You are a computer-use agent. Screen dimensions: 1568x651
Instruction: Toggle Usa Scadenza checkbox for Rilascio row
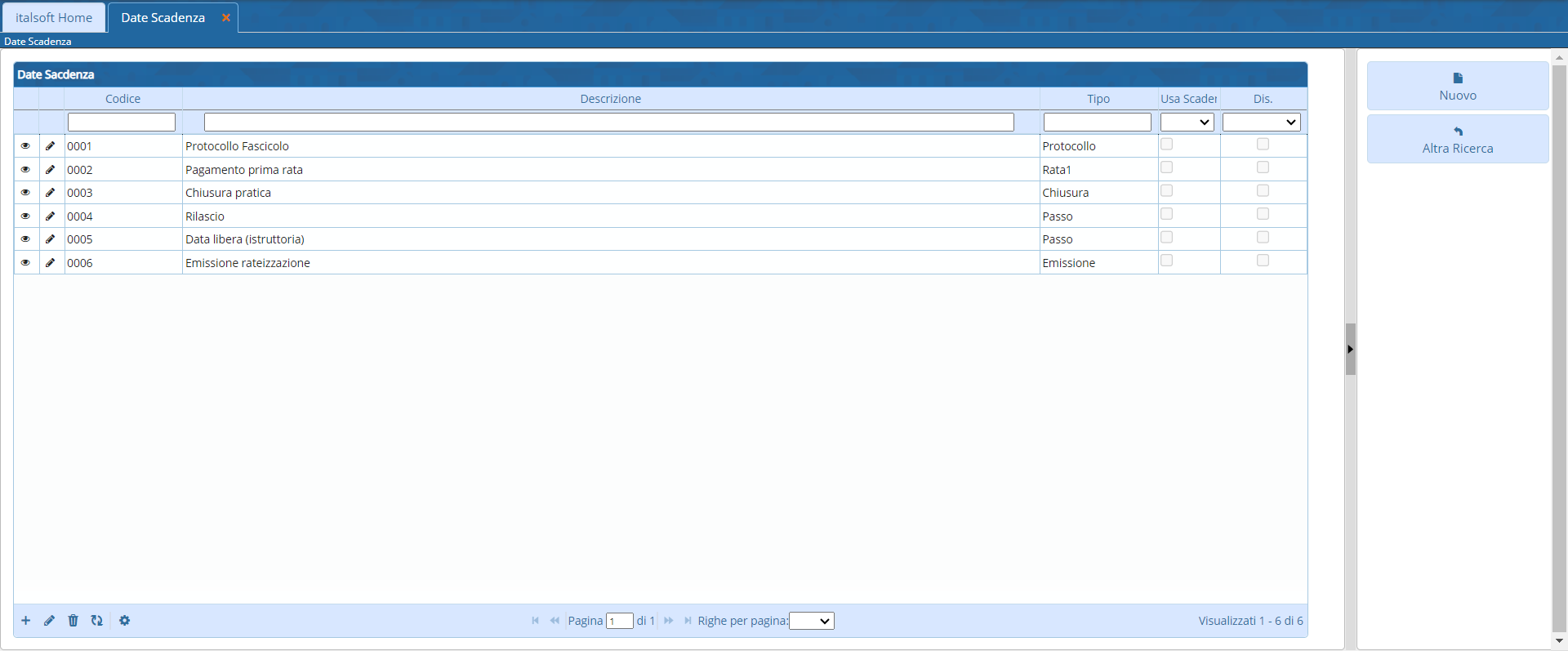click(1166, 214)
